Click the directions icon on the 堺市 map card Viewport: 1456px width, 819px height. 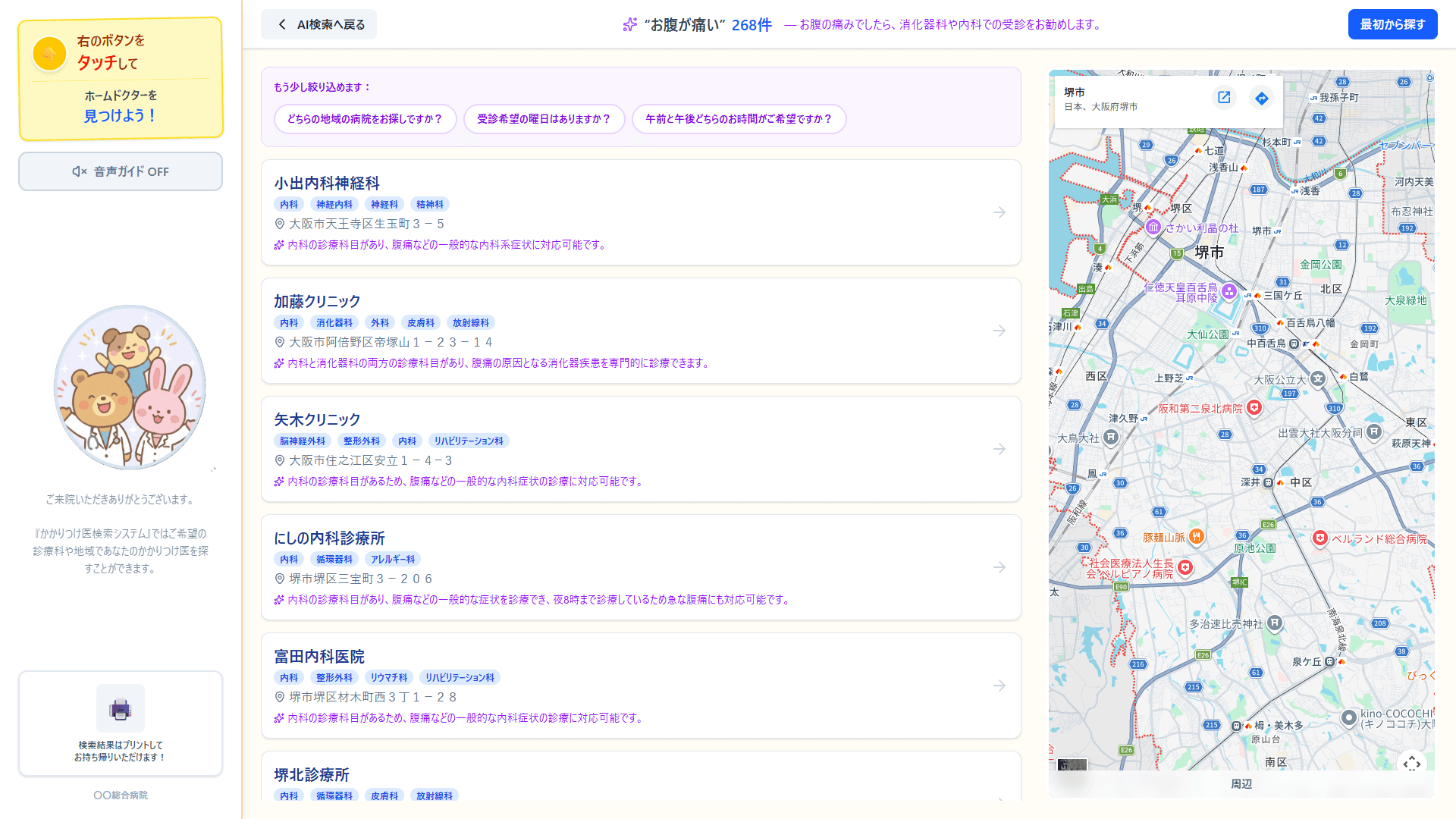click(1261, 99)
